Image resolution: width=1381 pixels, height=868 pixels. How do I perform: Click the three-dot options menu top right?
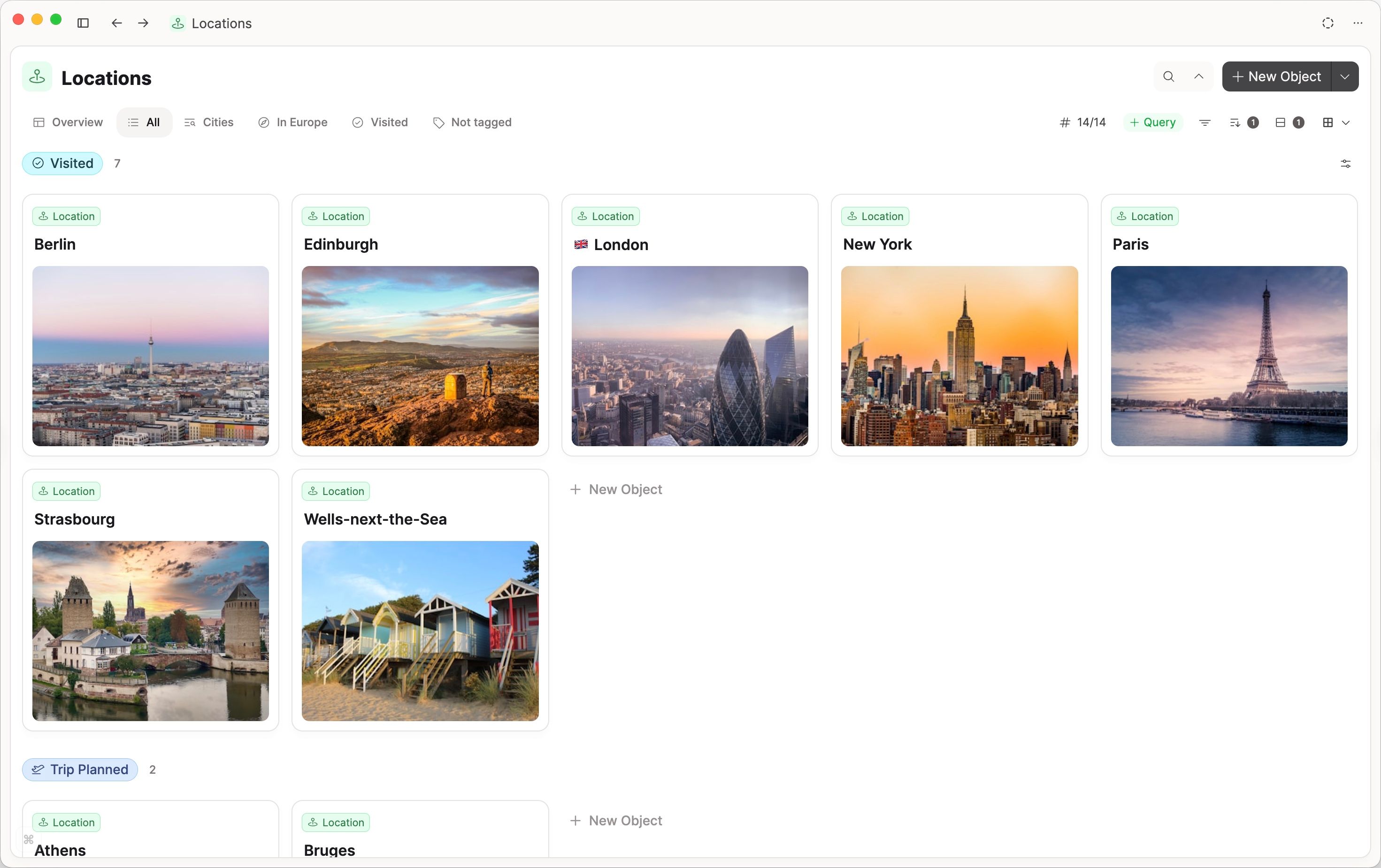coord(1358,23)
